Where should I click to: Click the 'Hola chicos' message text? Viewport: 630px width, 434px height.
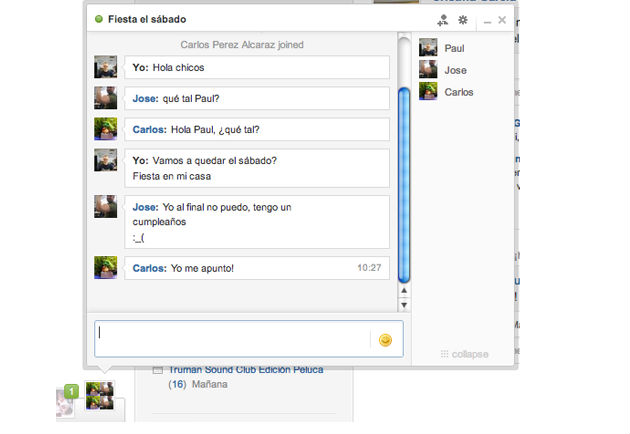coord(178,68)
